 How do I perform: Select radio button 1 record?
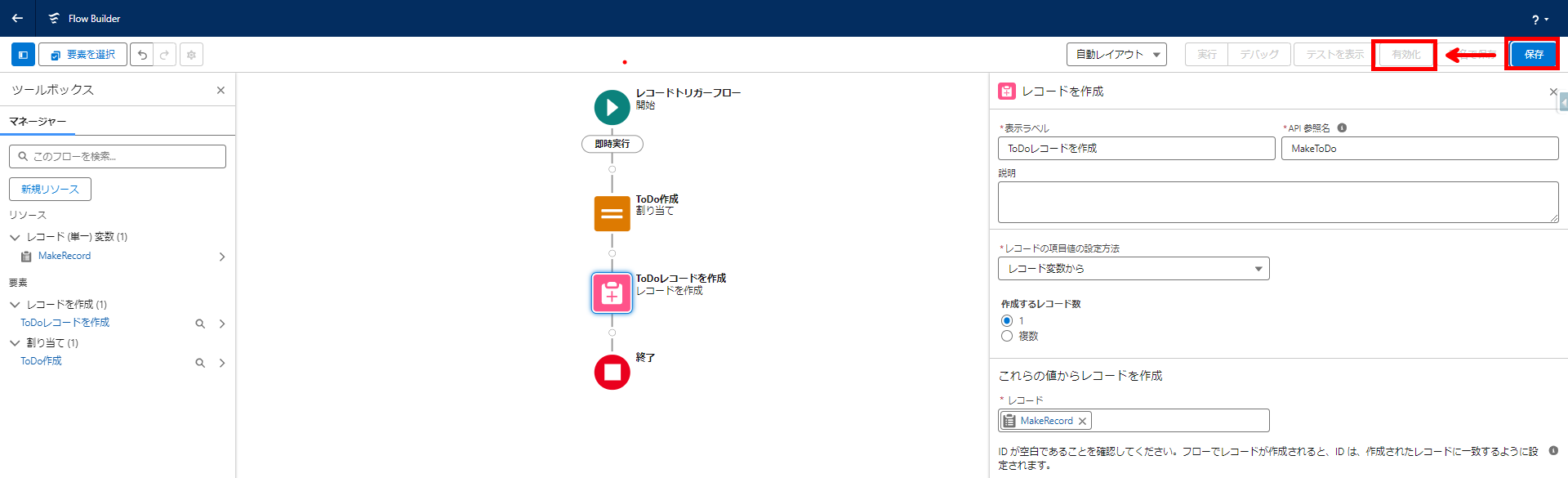tap(1007, 320)
